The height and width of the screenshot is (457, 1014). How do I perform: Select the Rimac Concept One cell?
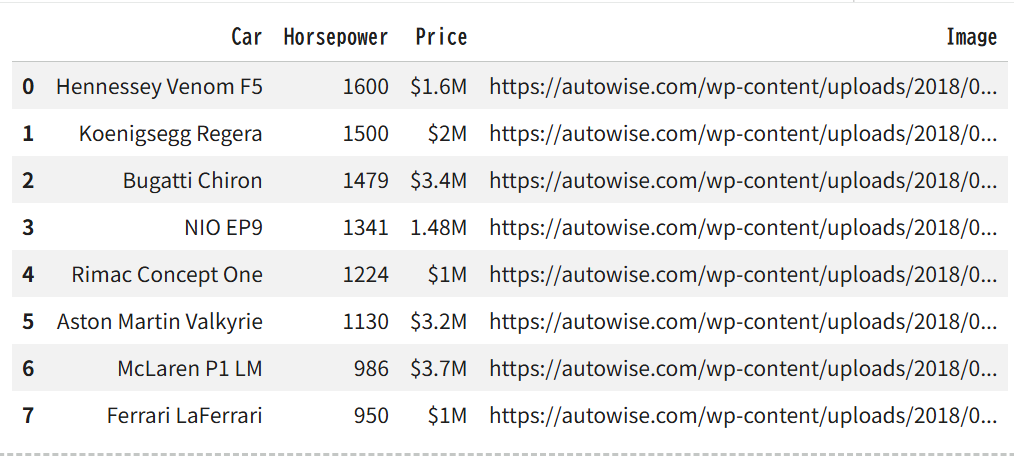[167, 275]
